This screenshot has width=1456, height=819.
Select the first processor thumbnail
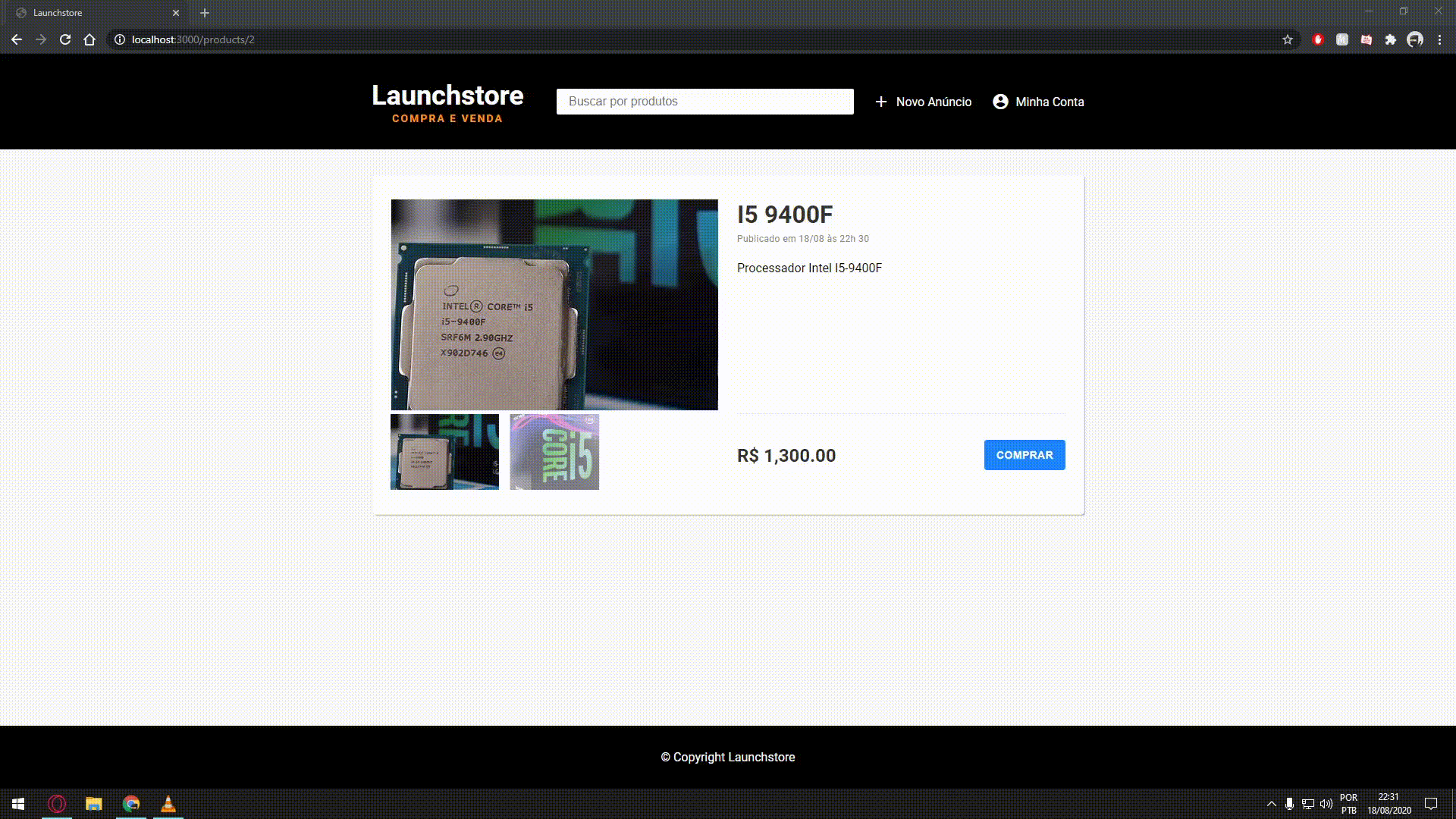[x=444, y=452]
